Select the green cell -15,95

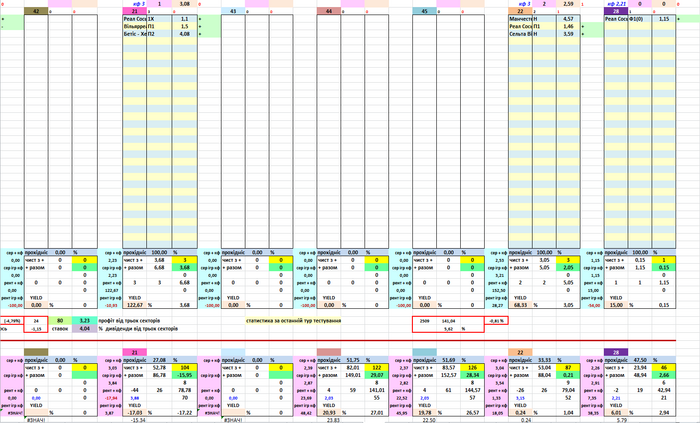(184, 375)
